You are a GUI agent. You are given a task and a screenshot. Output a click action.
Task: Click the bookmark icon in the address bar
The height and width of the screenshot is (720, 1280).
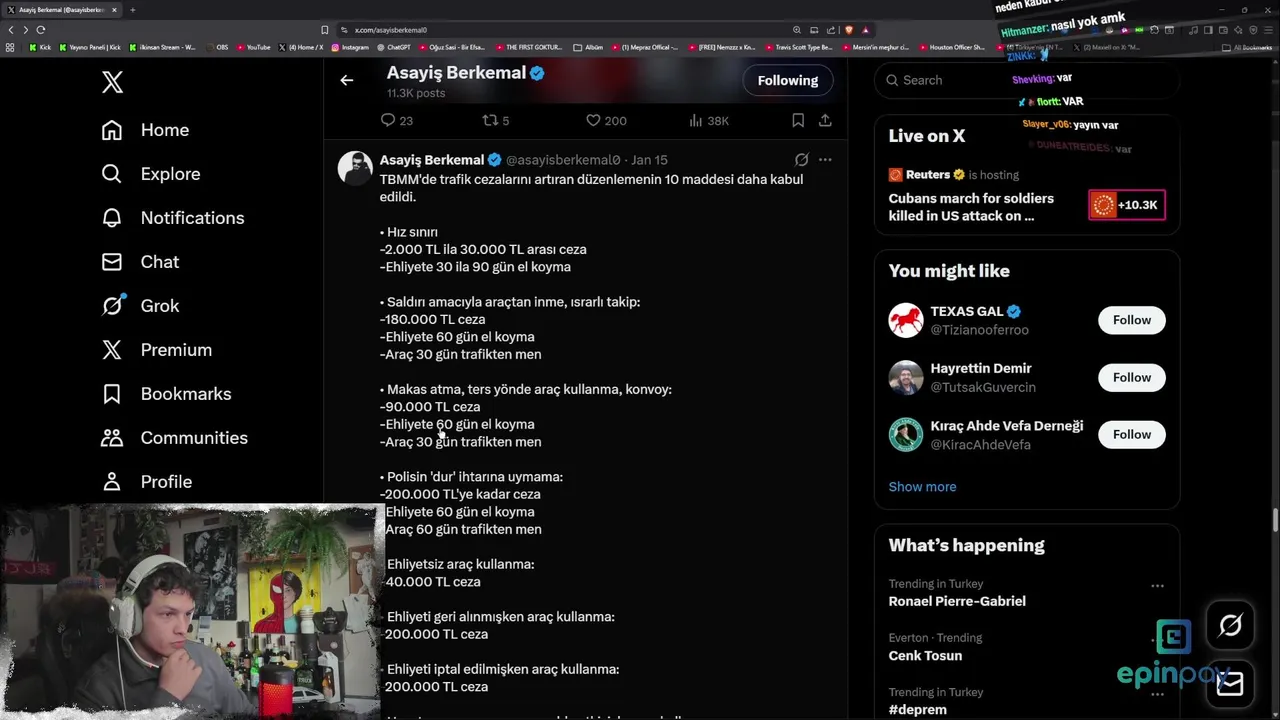(x=324, y=30)
